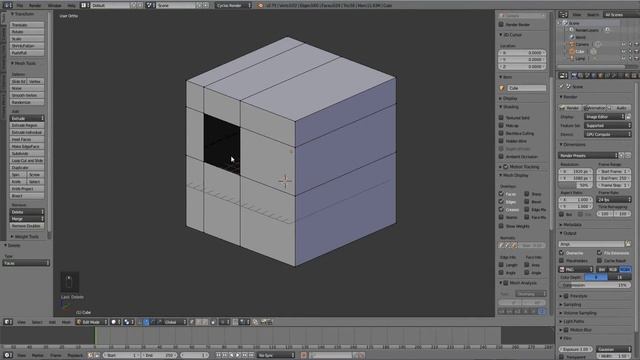640x360 pixels.
Task: Uncheck the Faces overlay checkbox
Action: click(x=501, y=193)
